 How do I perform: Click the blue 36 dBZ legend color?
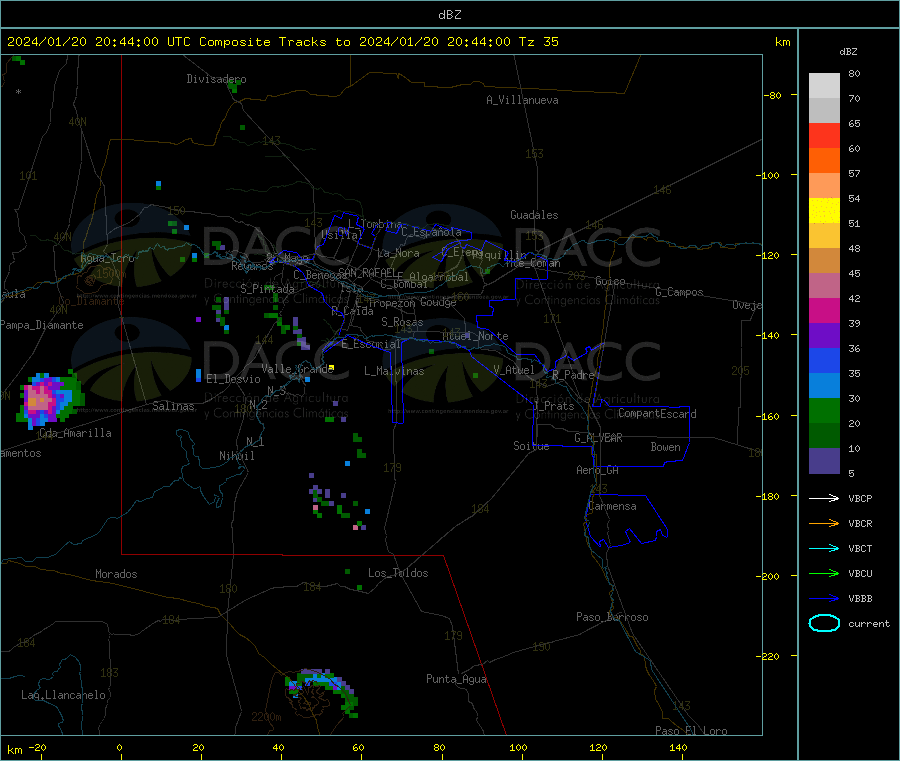pyautogui.click(x=824, y=360)
